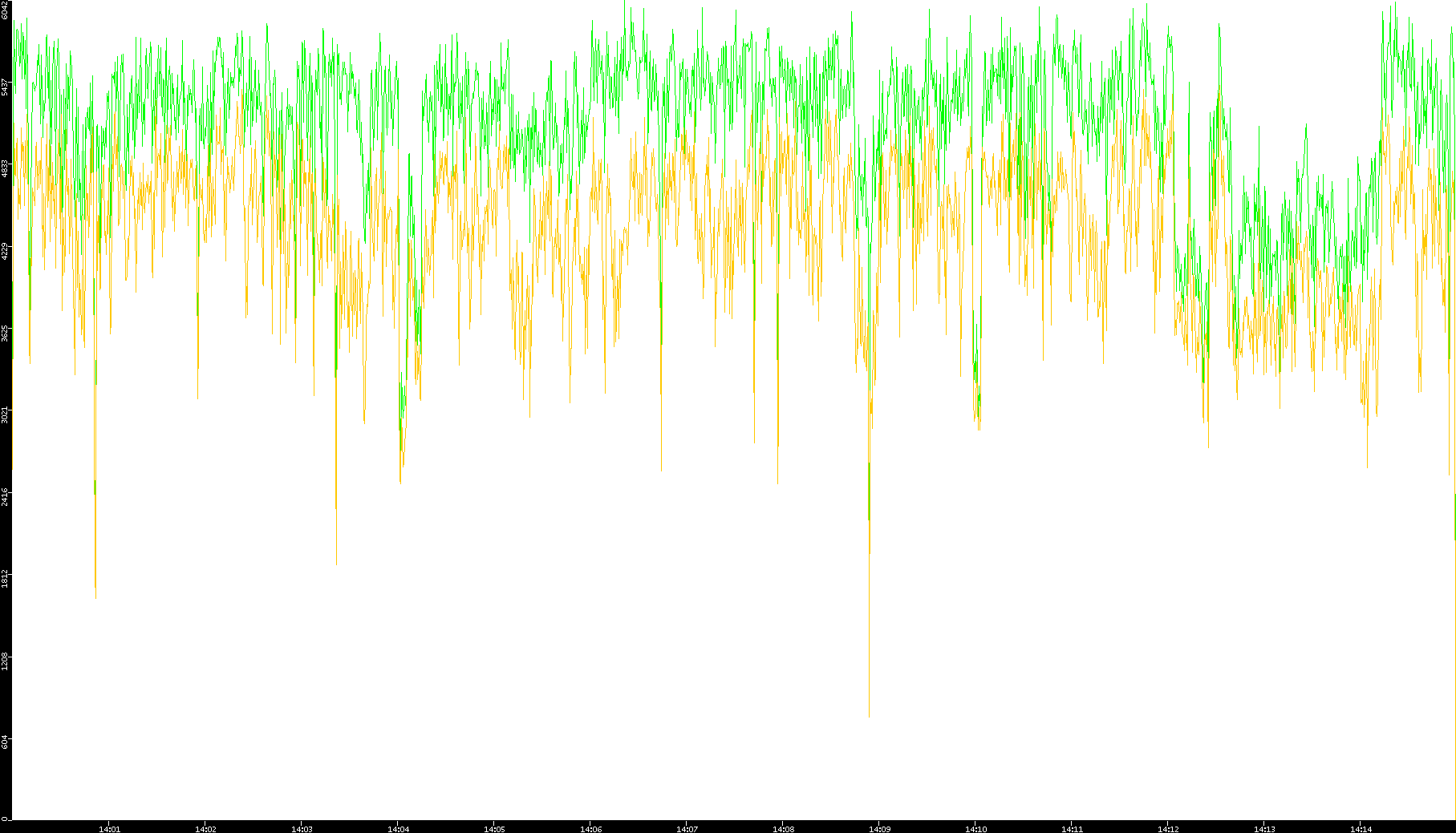Select the 14:02 time axis label
Image resolution: width=1456 pixels, height=833 pixels.
click(x=205, y=829)
